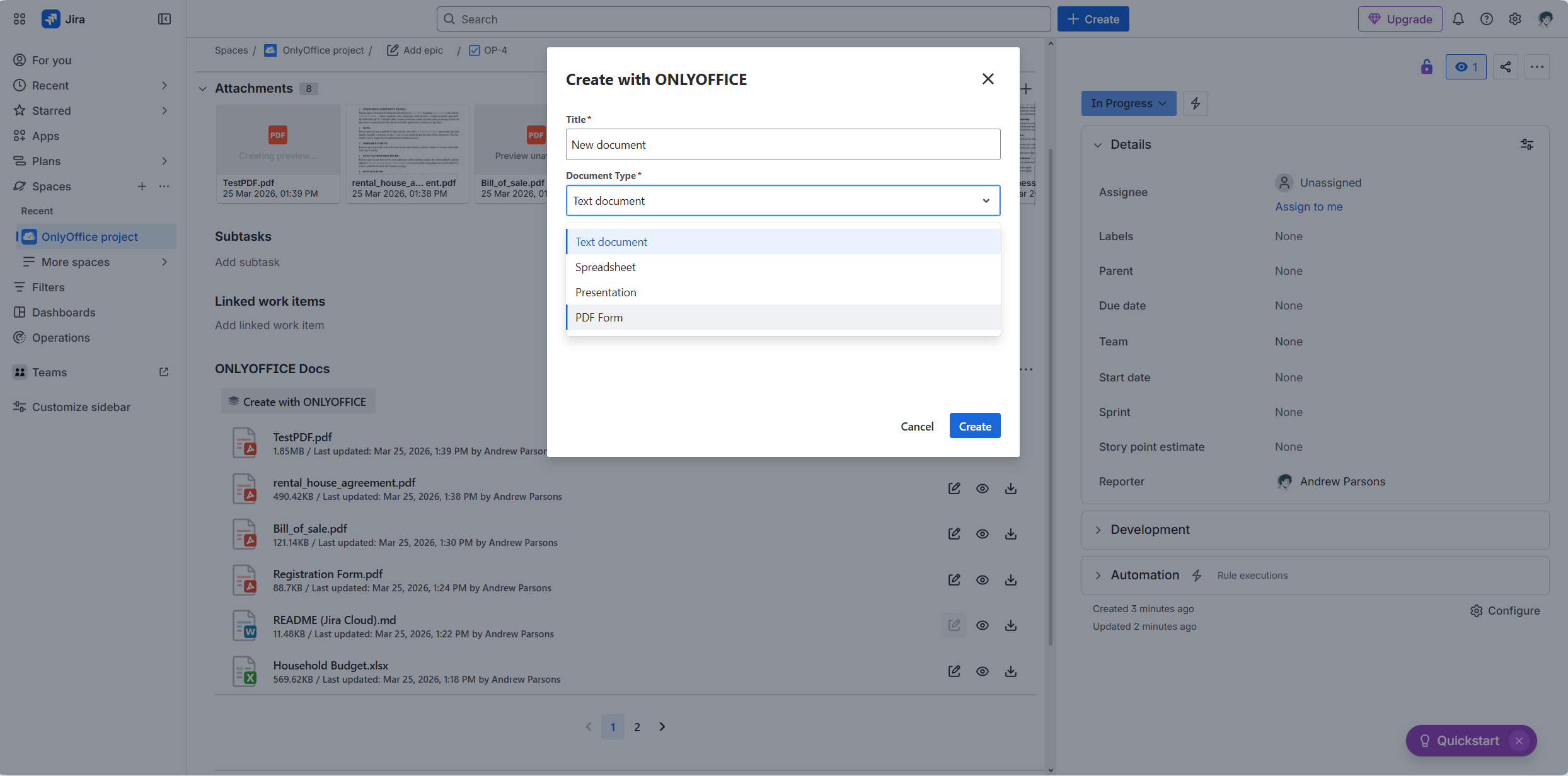Screen dimensions: 1568x776
Task: Preview Registration Form.pdf with the eye icon
Action: (x=982, y=579)
